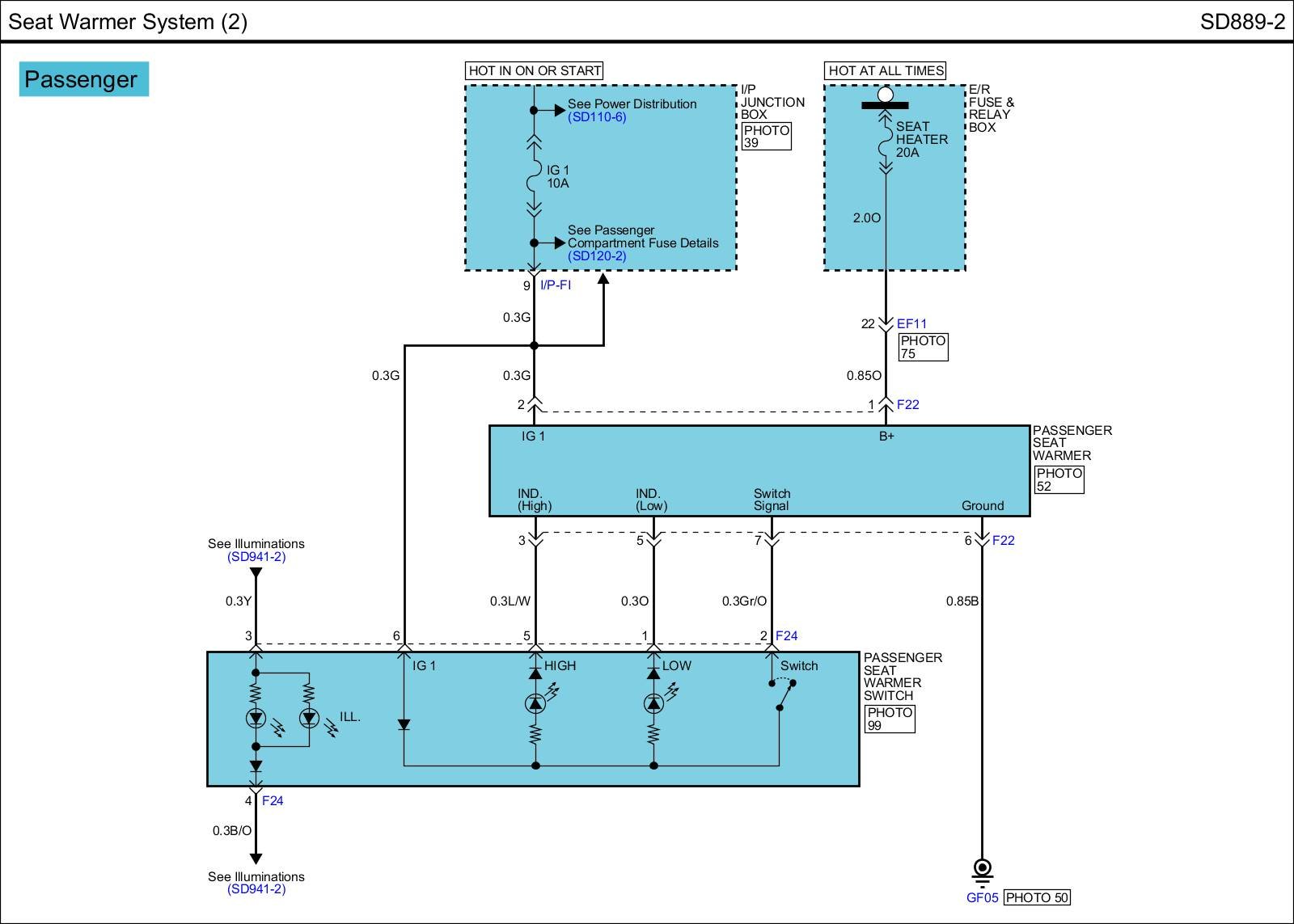
Task: Follow the SD941-2 link above the 0.3Y wire
Action: point(256,557)
